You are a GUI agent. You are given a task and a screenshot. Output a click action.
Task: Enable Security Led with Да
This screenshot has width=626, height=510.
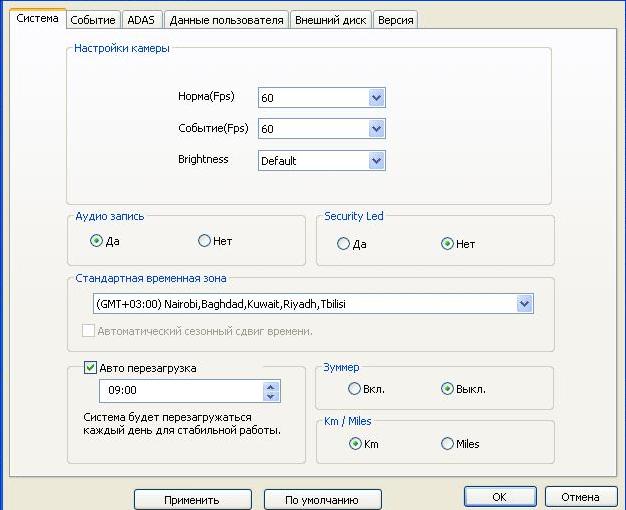[344, 244]
